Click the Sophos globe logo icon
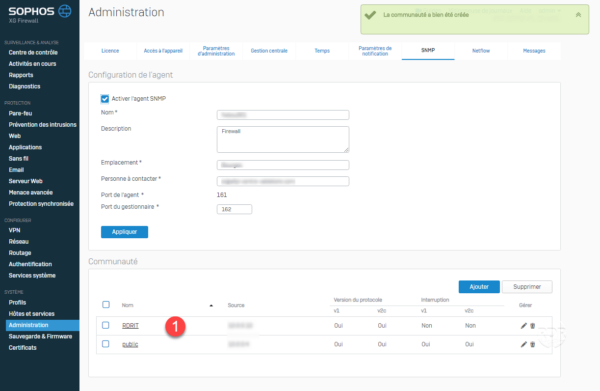600x391 pixels. pos(65,11)
